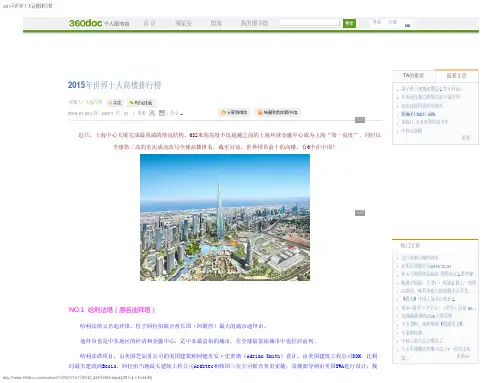Select second font-size icon in article meta
The image size is (495, 383).
point(162,113)
